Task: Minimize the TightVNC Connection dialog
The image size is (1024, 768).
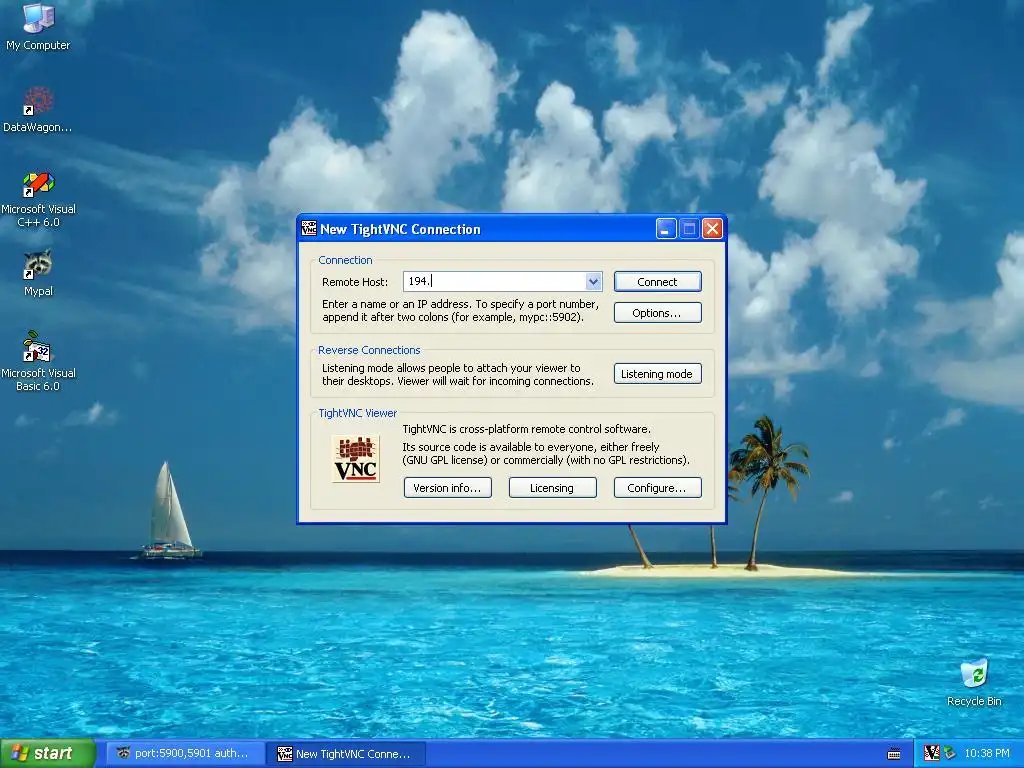Action: [x=665, y=229]
